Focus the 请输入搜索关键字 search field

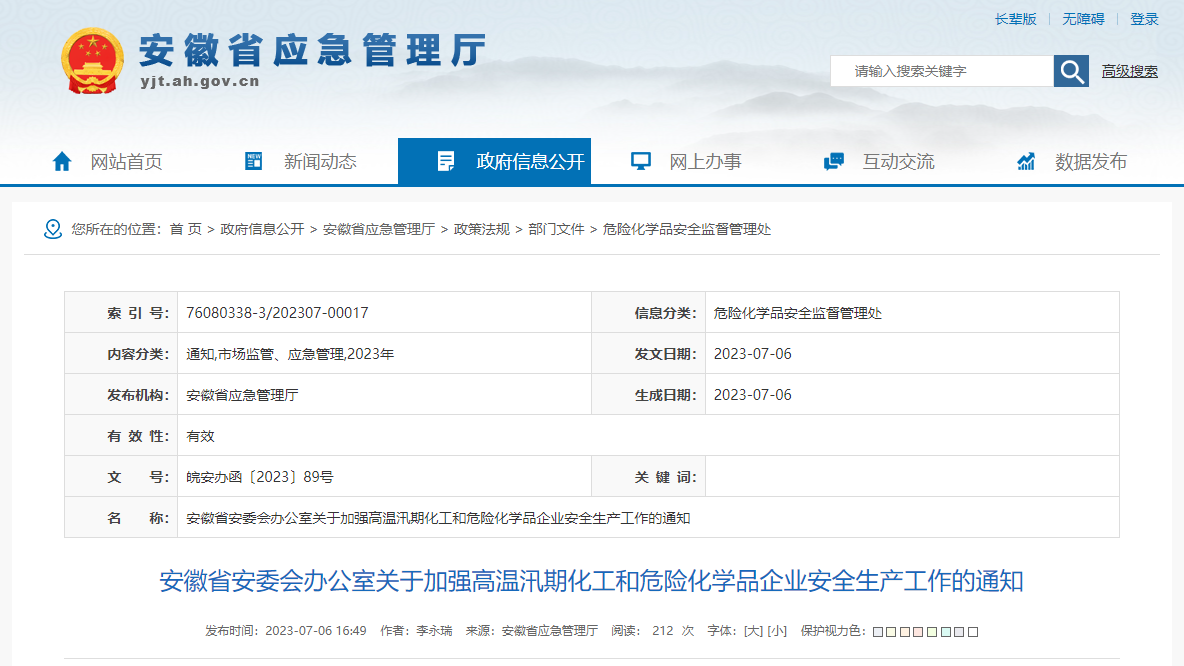942,71
